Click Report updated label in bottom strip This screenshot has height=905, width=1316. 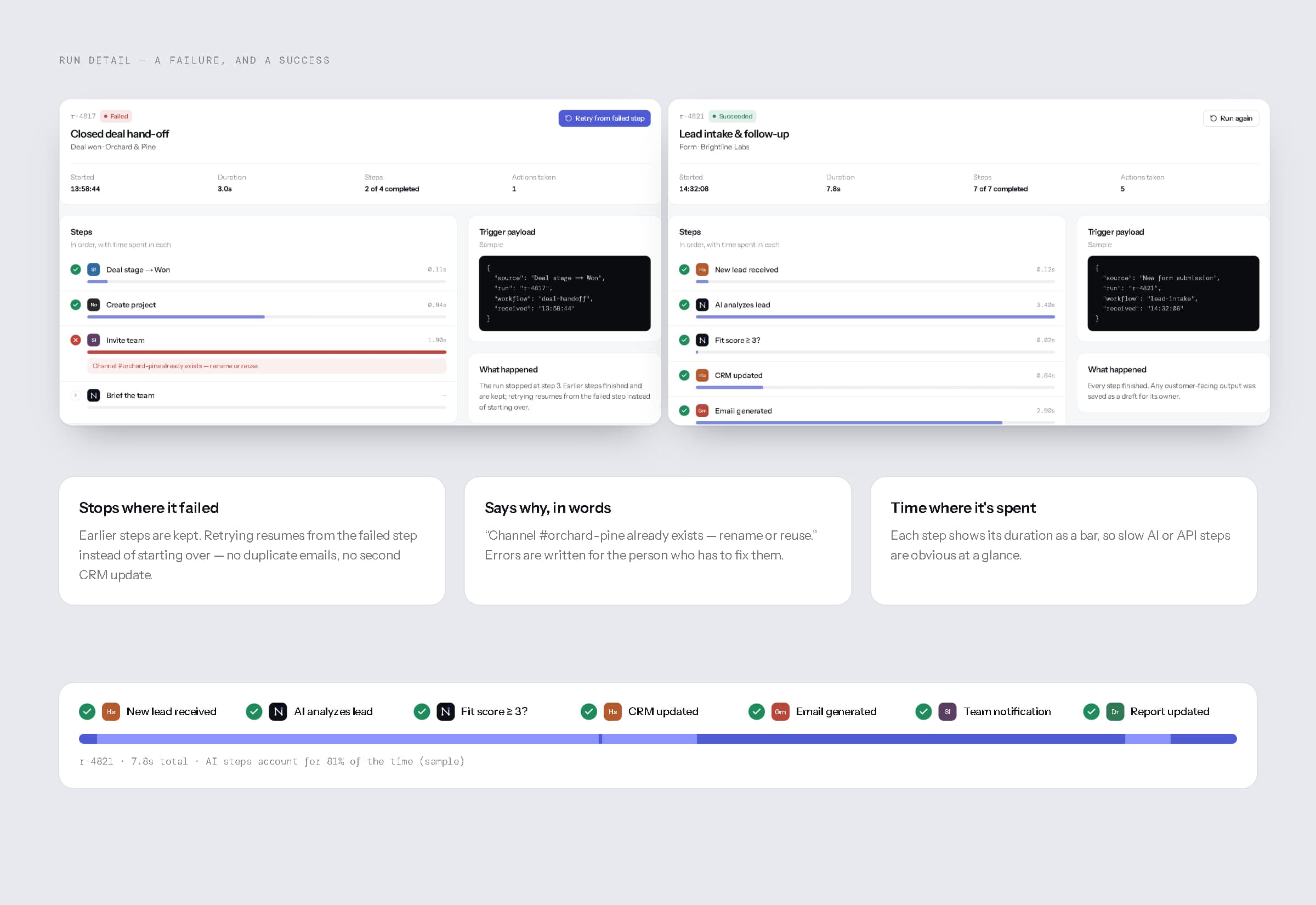point(1170,711)
